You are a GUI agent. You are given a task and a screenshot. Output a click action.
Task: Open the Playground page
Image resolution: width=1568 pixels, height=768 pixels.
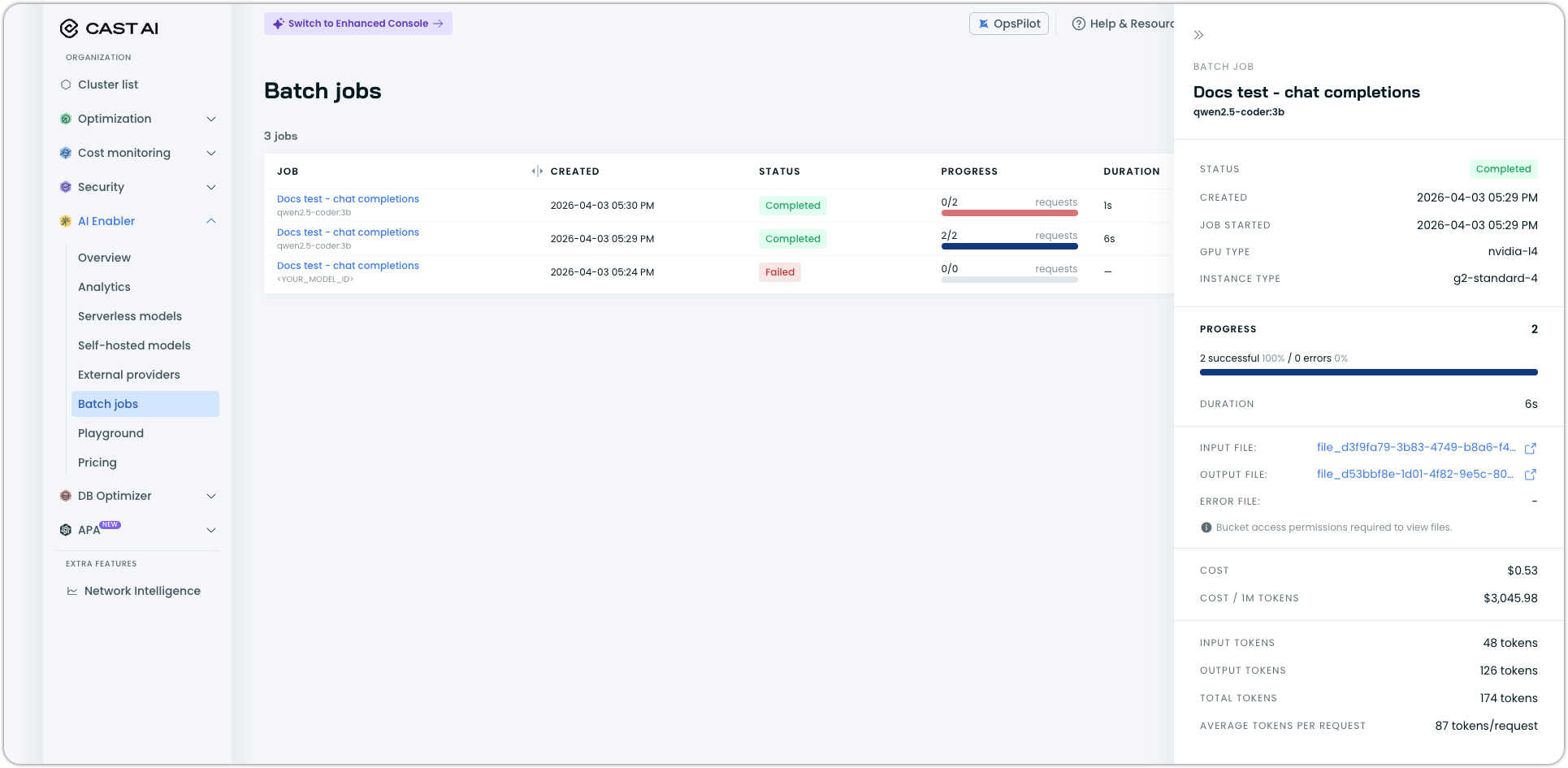click(x=110, y=433)
